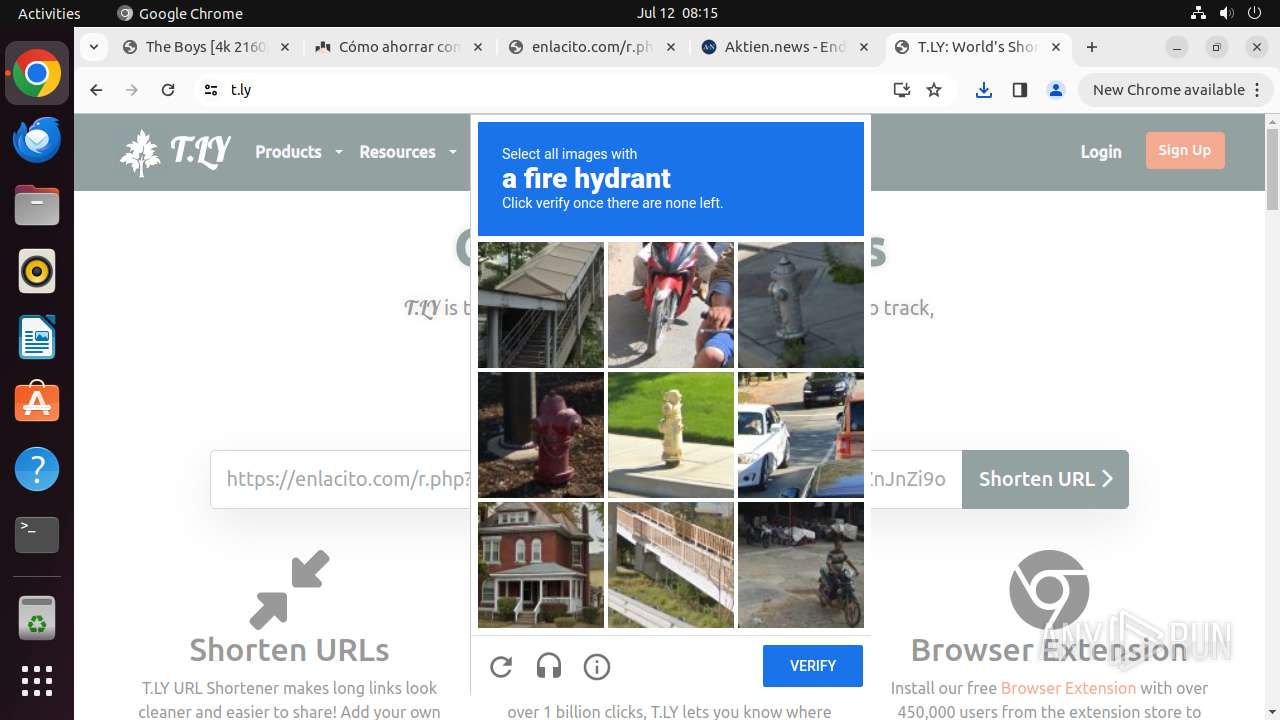Click the T.LY logo
This screenshot has width=1280, height=720.
click(175, 152)
